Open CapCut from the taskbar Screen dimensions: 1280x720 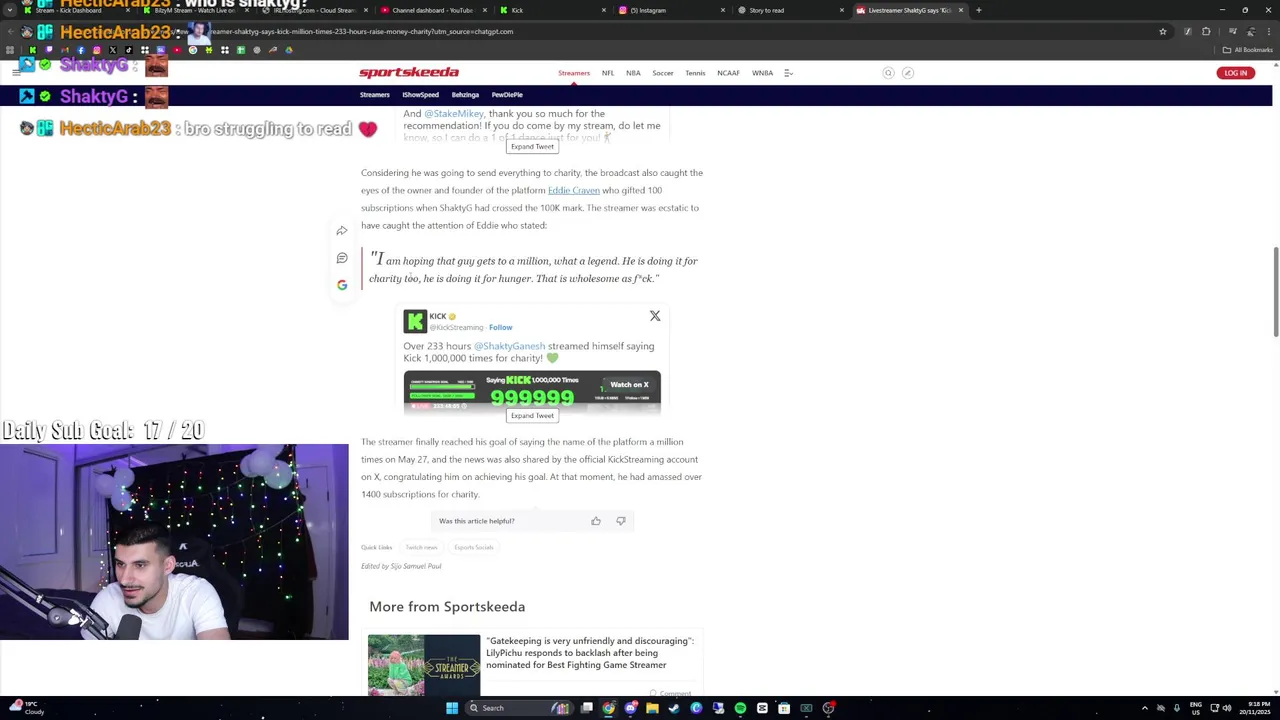tap(762, 708)
